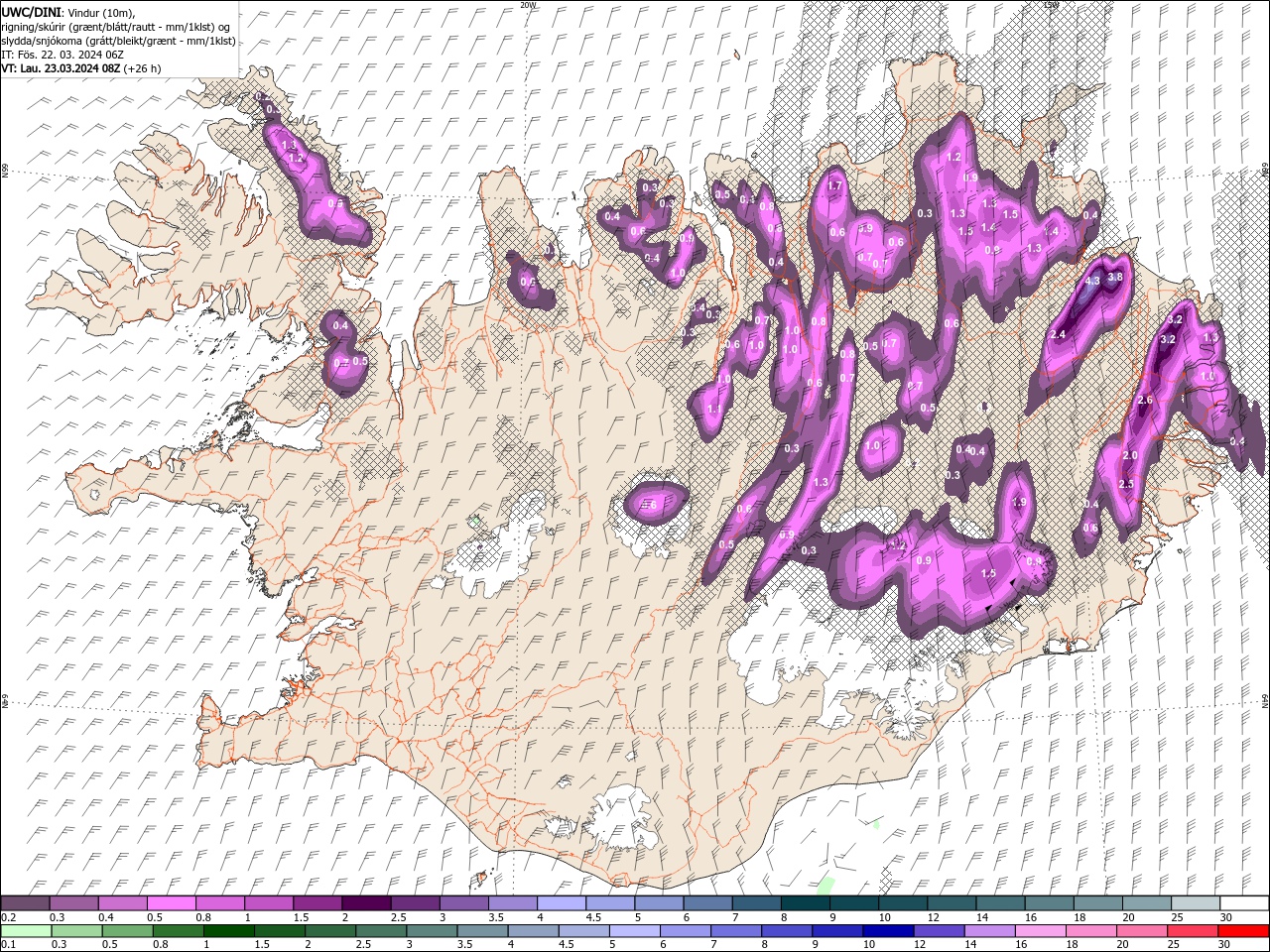Viewport: 1270px width, 952px height.
Task: Select lower legend row blue swatch 7
Action: 736,931
